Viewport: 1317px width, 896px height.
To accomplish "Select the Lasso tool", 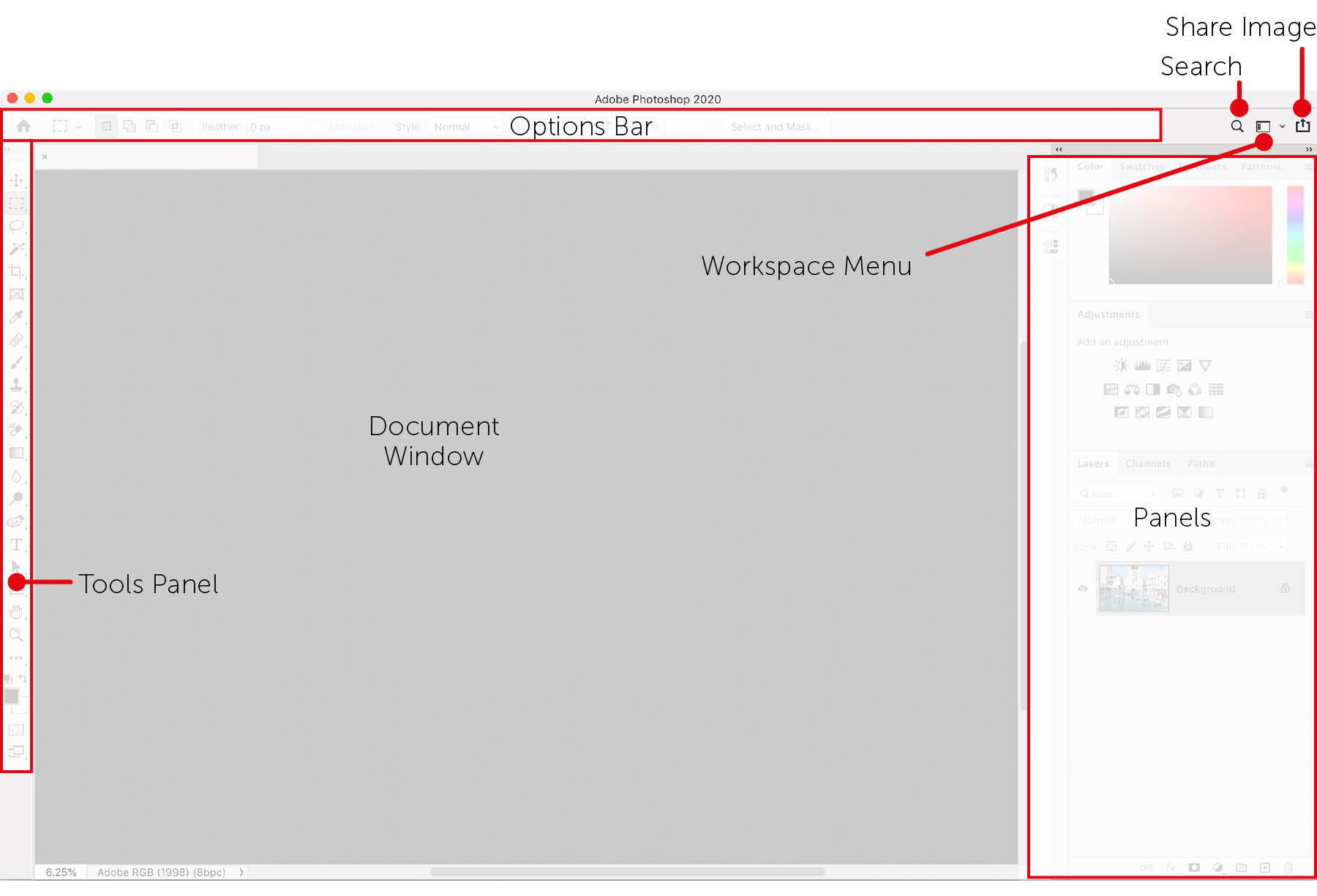I will coord(16,226).
